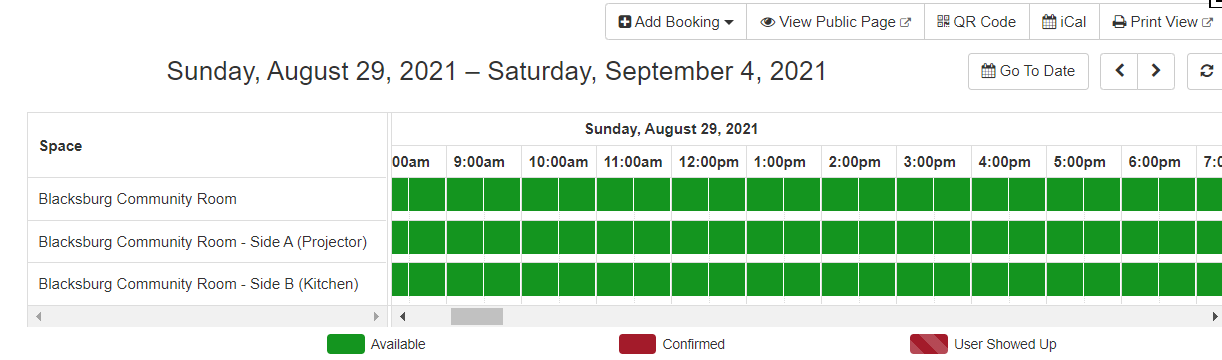The width and height of the screenshot is (1222, 360).
Task: Open Print View
Action: point(1161,22)
